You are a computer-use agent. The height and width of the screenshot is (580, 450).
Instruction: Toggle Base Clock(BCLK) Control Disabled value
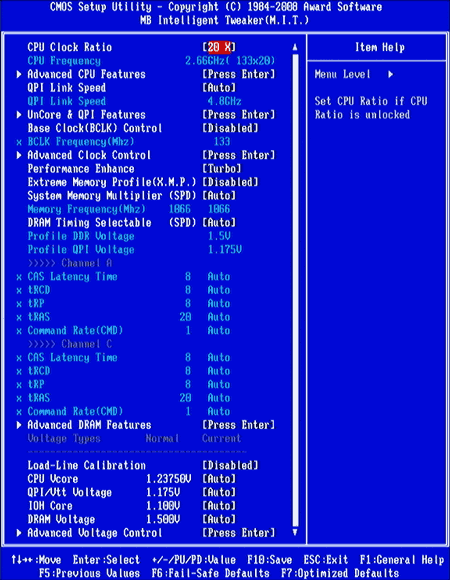point(230,128)
